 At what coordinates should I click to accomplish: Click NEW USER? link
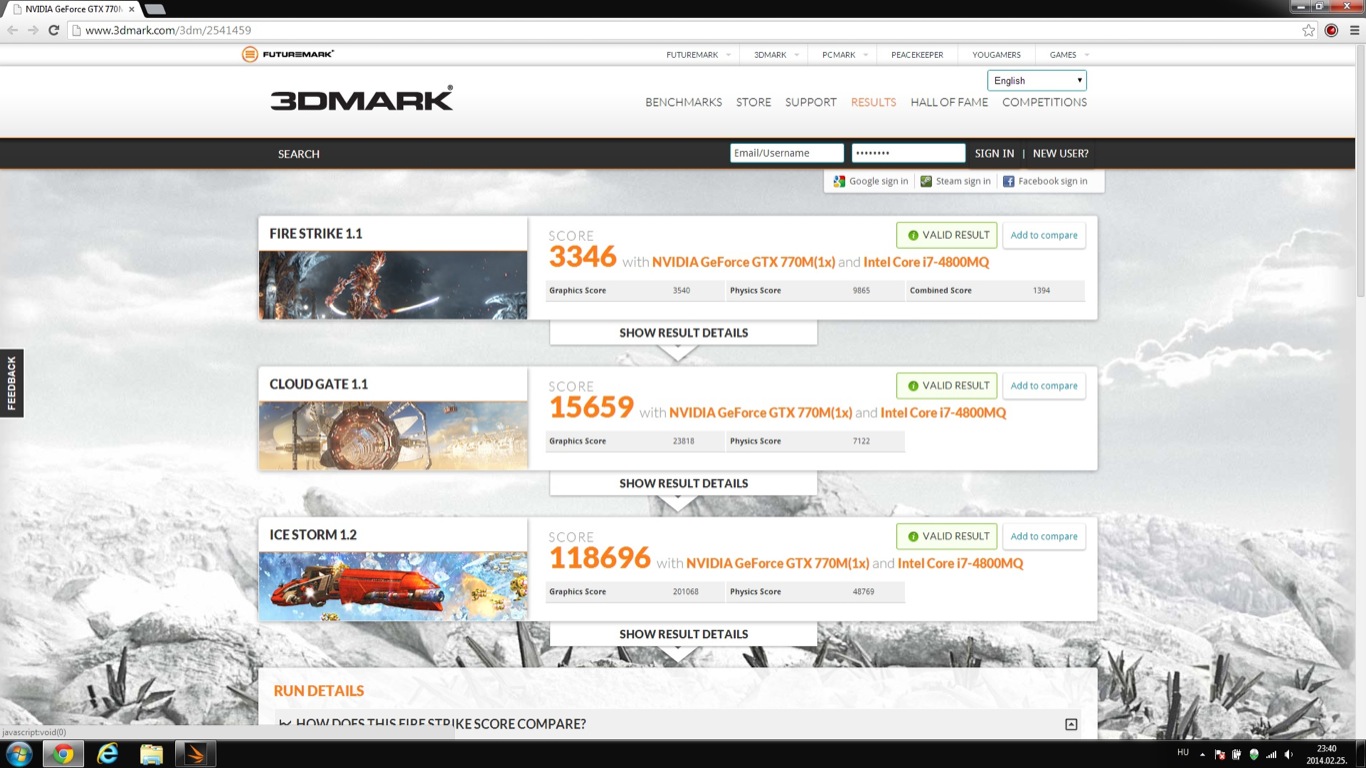(x=1060, y=154)
